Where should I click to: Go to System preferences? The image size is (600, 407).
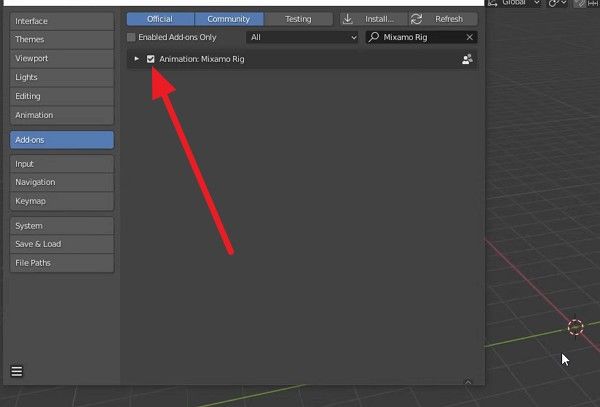point(62,226)
